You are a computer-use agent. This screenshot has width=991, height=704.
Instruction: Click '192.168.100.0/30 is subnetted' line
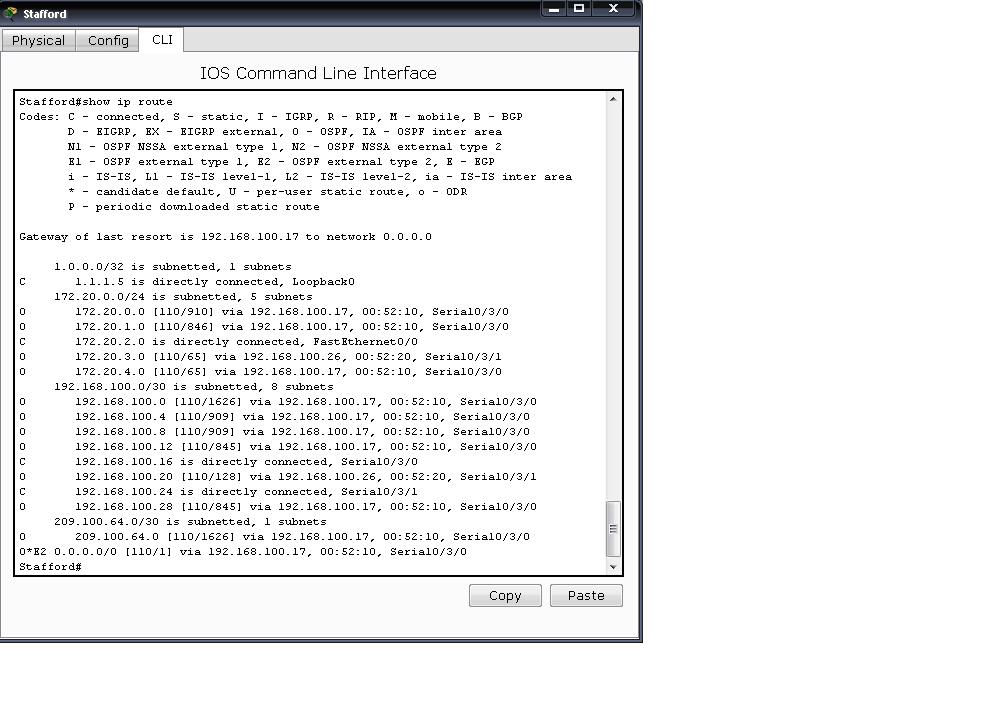(193, 387)
